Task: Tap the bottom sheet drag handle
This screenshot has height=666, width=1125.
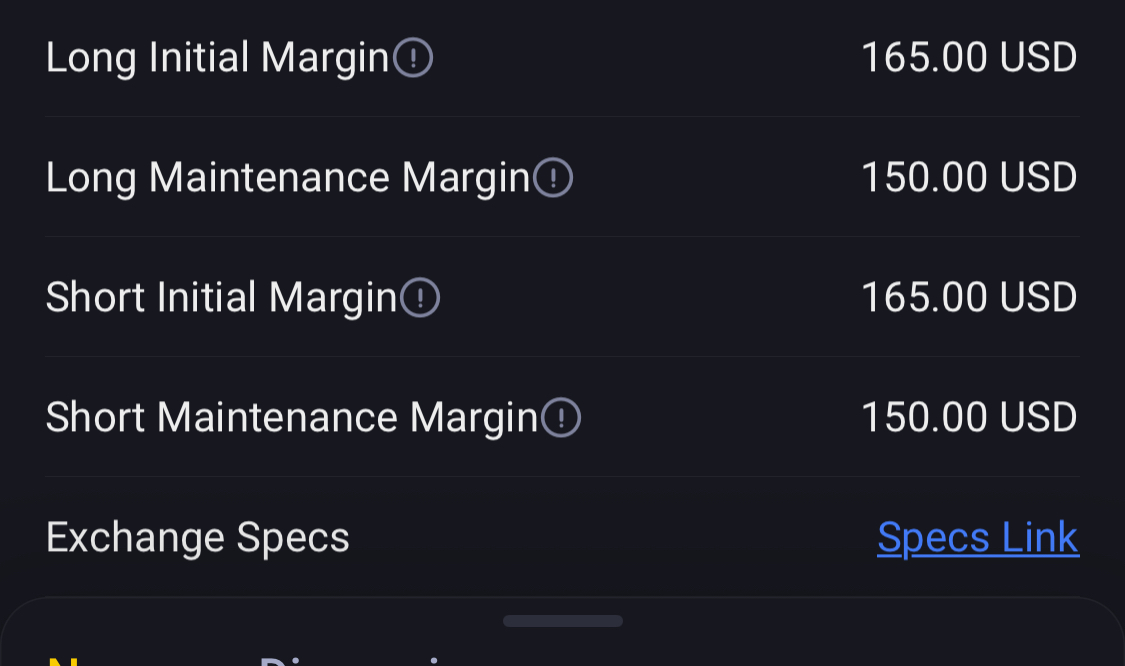Action: (562, 621)
